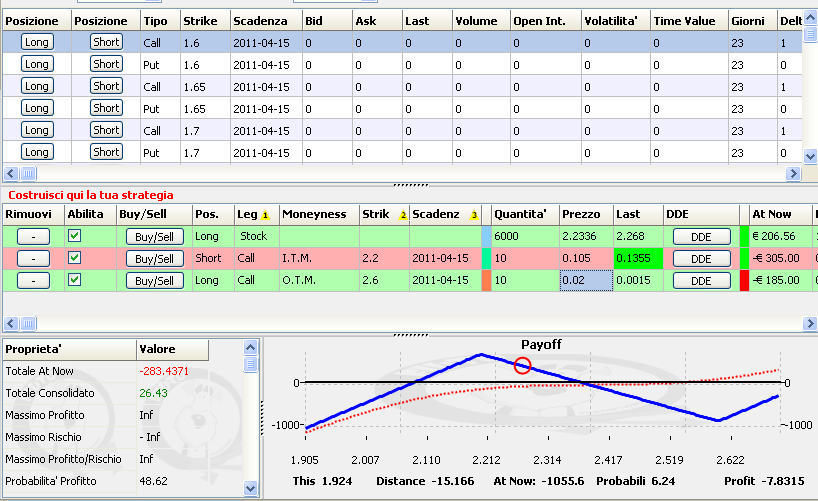The image size is (818, 501).
Task: Click orange color cell of Long Call row
Action: point(486,280)
